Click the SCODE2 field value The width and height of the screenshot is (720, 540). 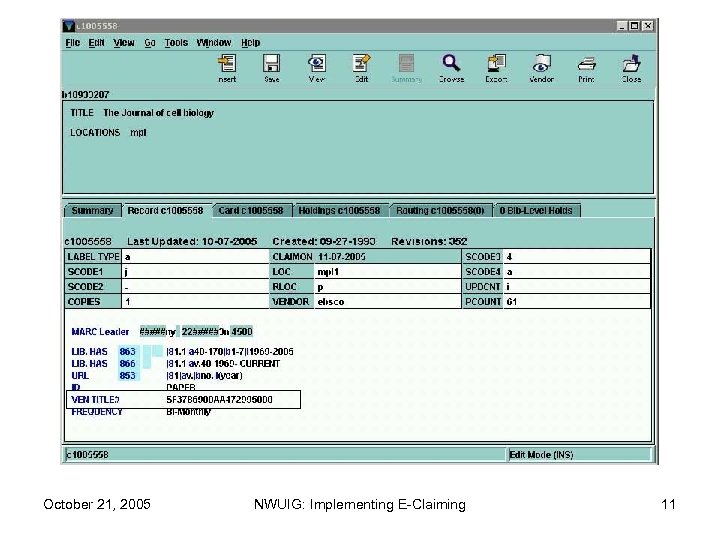(195, 287)
